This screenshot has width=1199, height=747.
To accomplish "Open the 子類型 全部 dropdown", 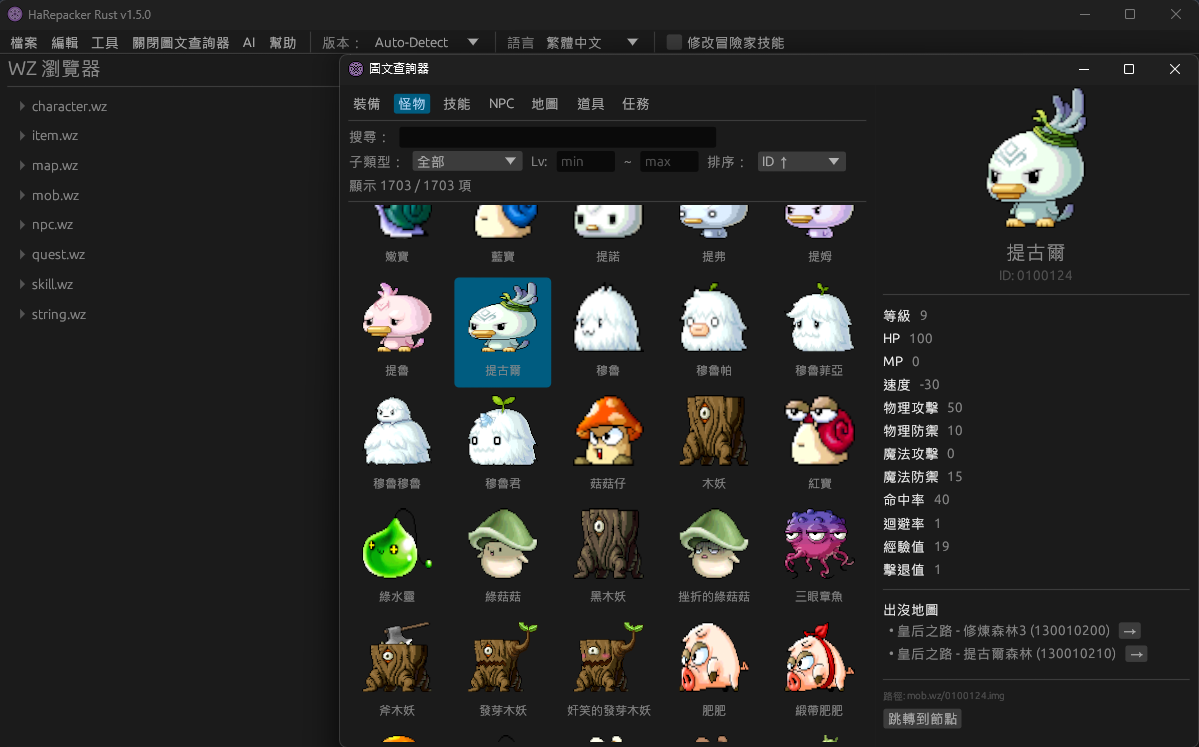I will (466, 161).
